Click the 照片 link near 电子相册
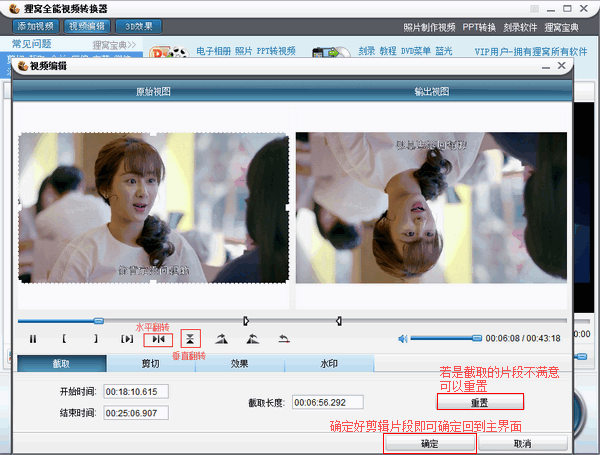The image size is (600, 455). (243, 51)
